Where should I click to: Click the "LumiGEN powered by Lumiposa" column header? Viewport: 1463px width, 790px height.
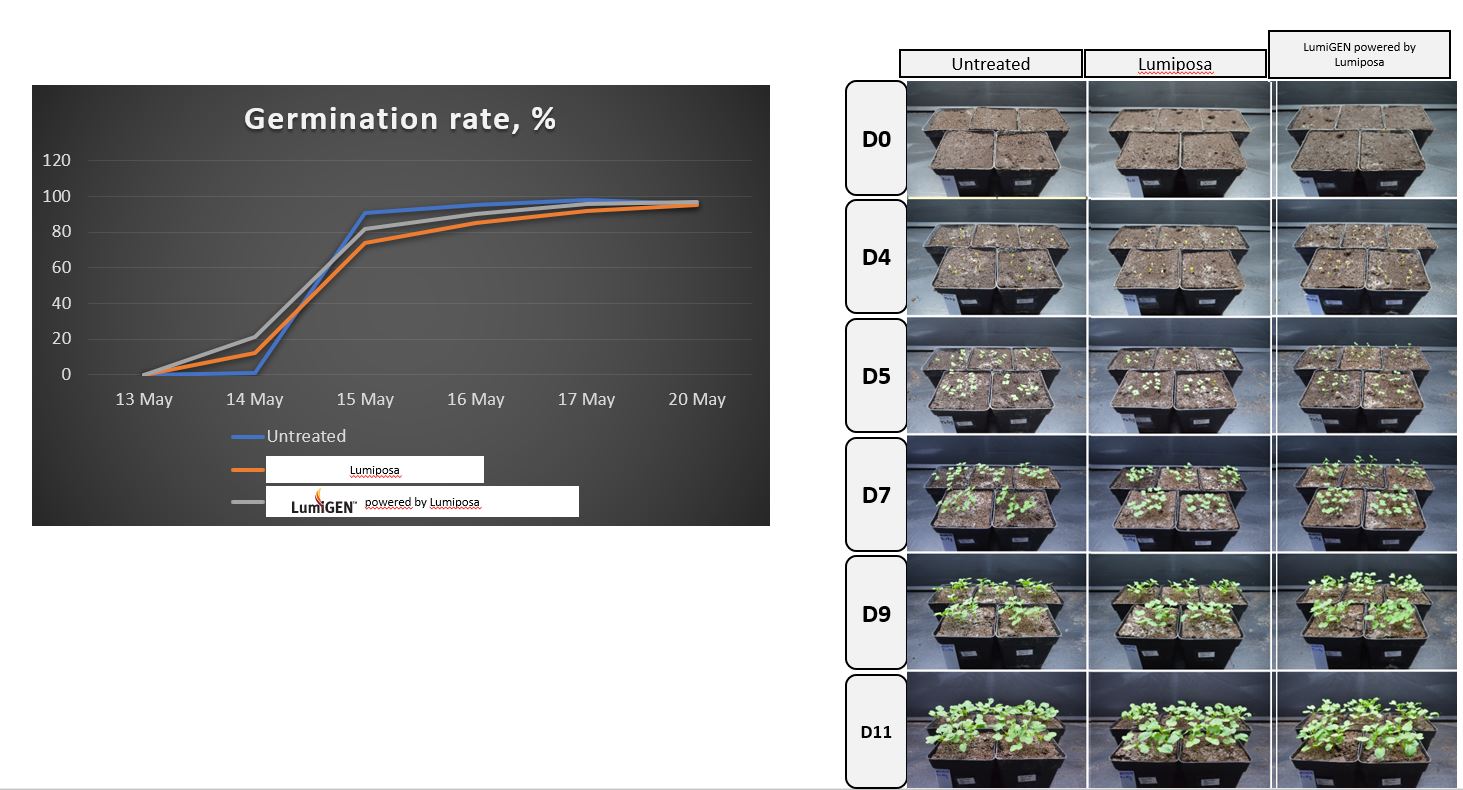[x=1358, y=54]
